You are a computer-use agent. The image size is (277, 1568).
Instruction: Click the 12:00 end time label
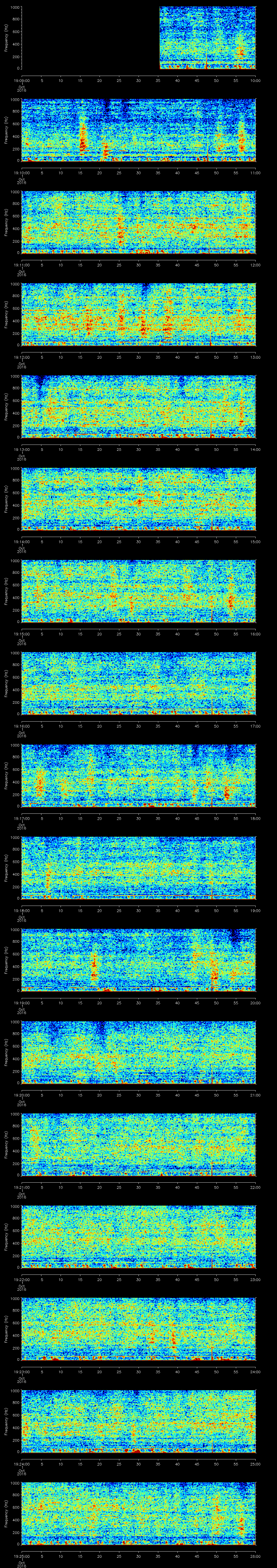(255, 265)
